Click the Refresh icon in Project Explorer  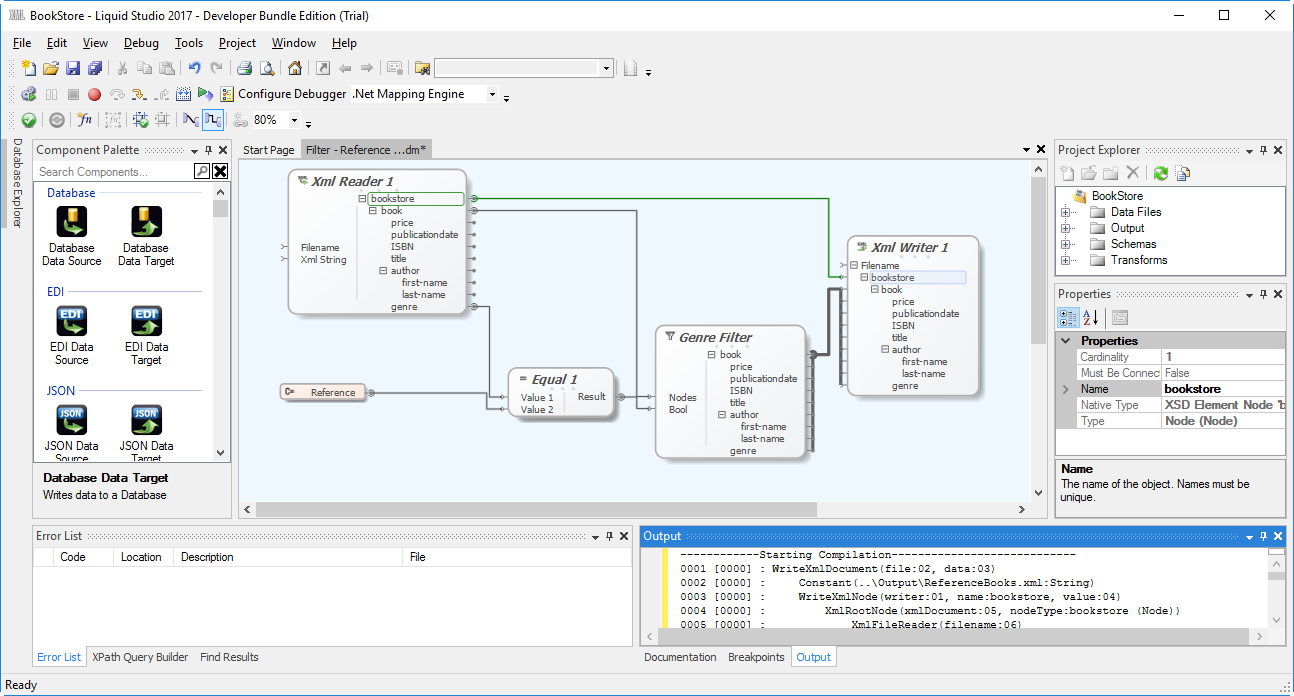[x=1160, y=172]
